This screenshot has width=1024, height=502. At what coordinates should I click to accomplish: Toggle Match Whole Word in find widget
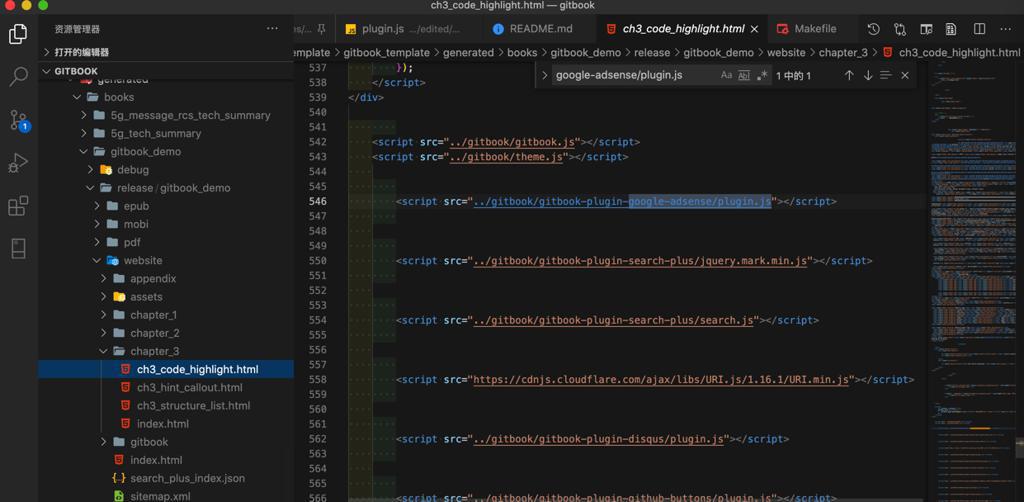(x=744, y=75)
